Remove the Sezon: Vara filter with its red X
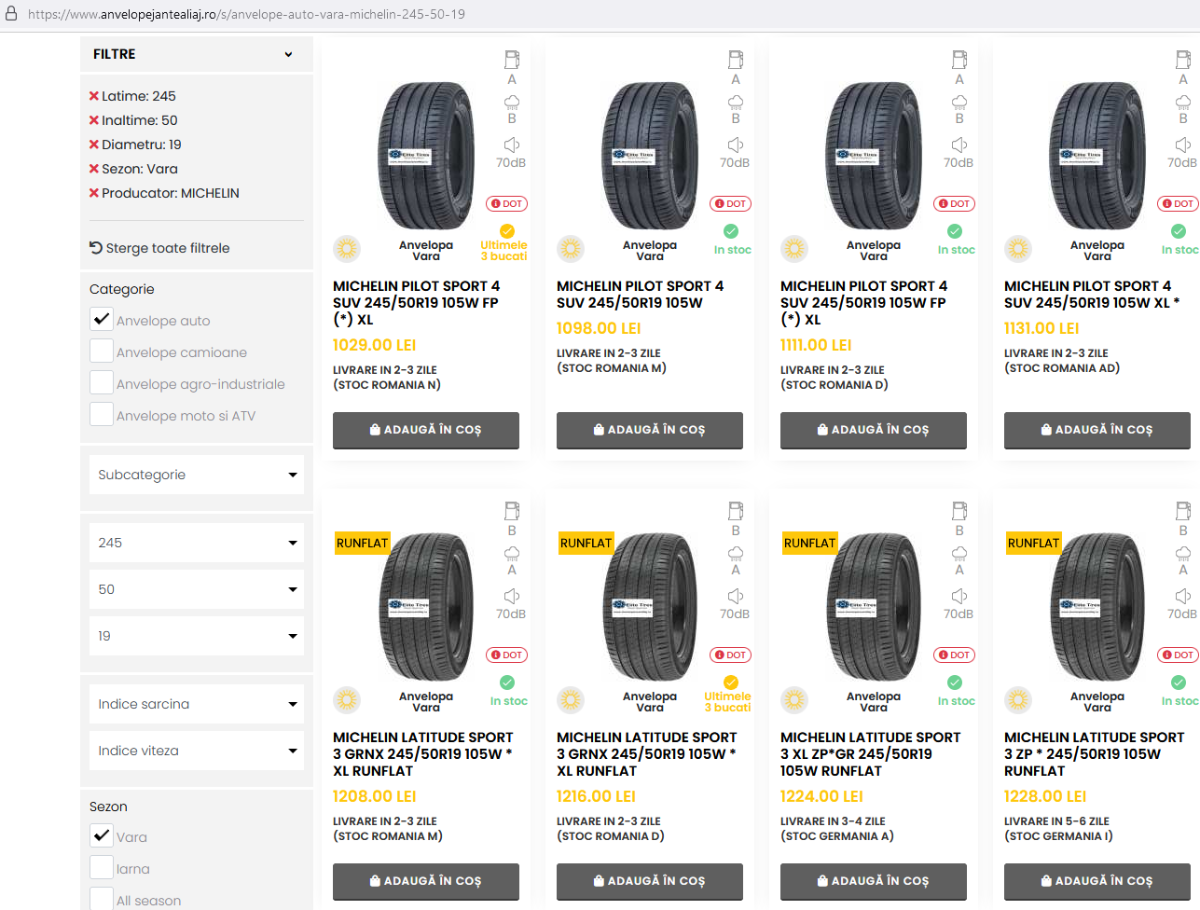Viewport: 1200px width, 910px height. coord(94,169)
